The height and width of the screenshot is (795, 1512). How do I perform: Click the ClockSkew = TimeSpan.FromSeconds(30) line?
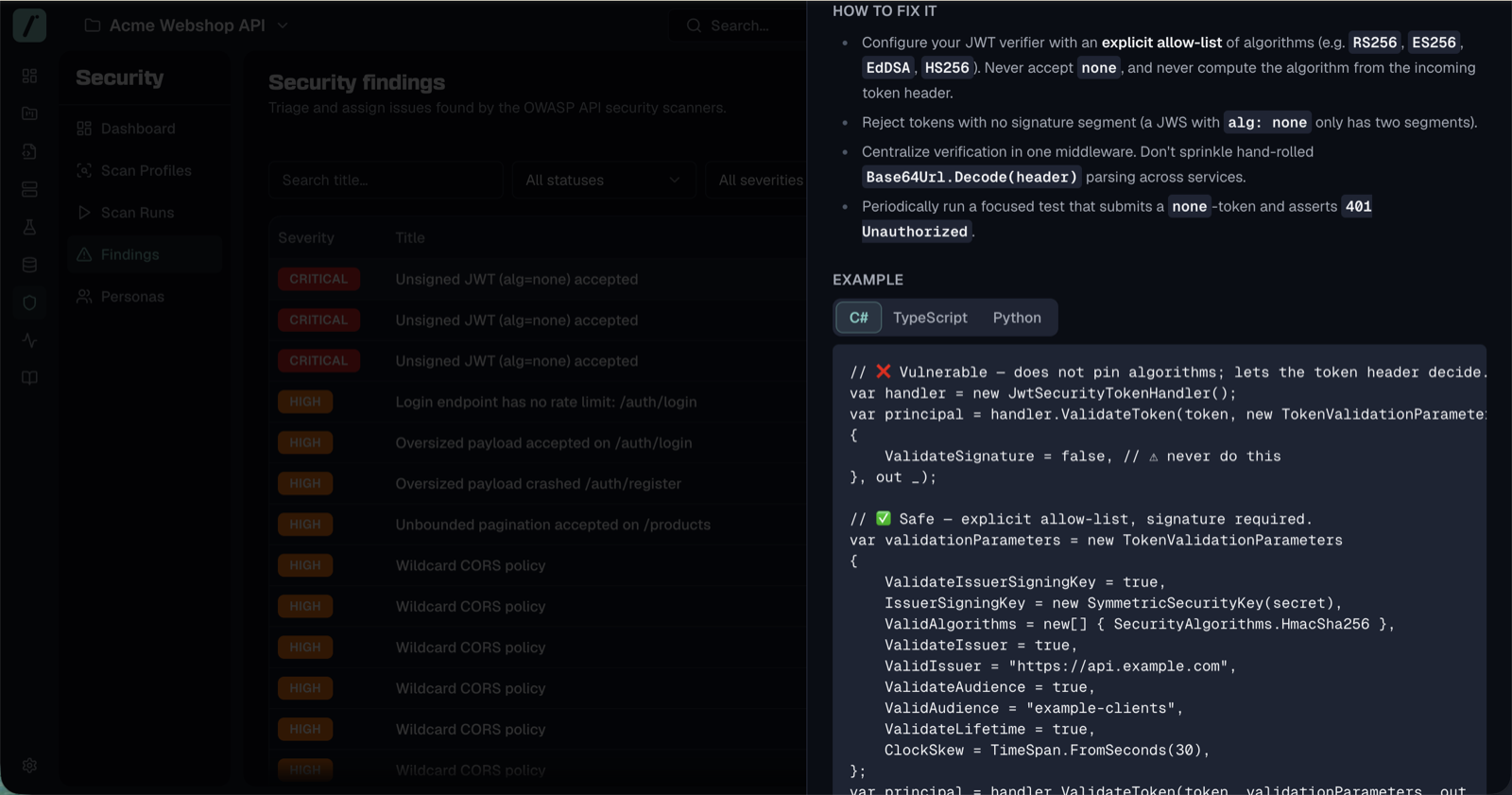(1047, 751)
